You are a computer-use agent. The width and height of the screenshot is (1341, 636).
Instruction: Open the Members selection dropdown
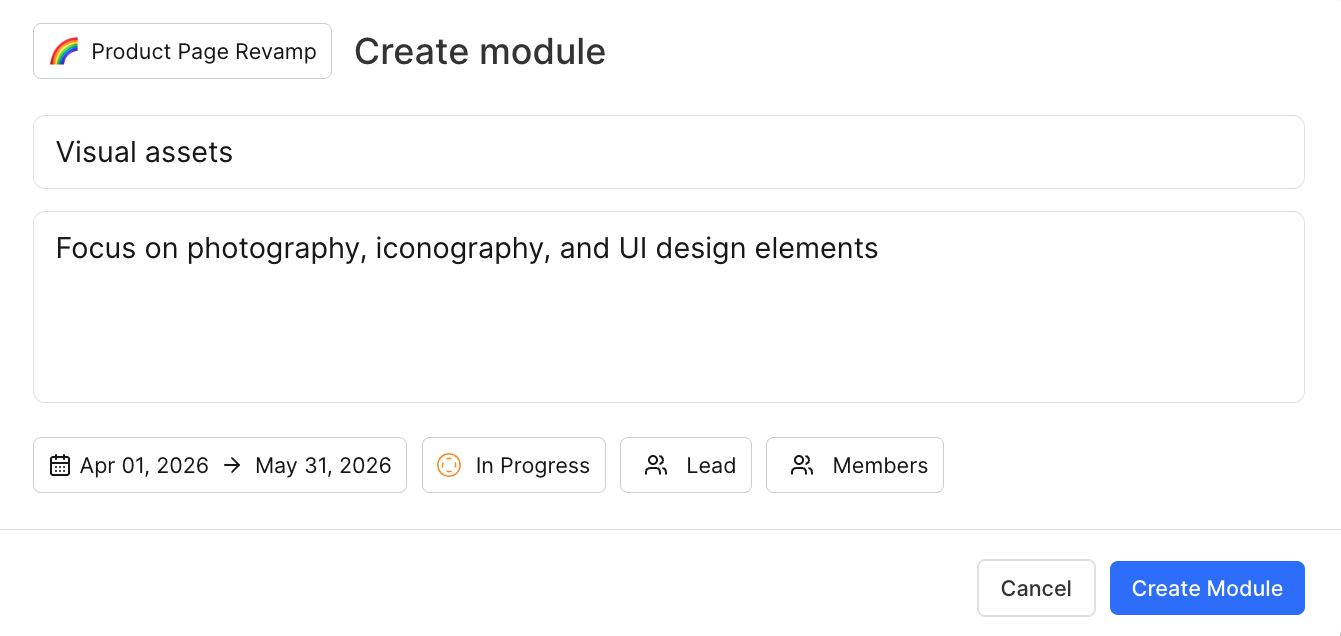coord(855,465)
